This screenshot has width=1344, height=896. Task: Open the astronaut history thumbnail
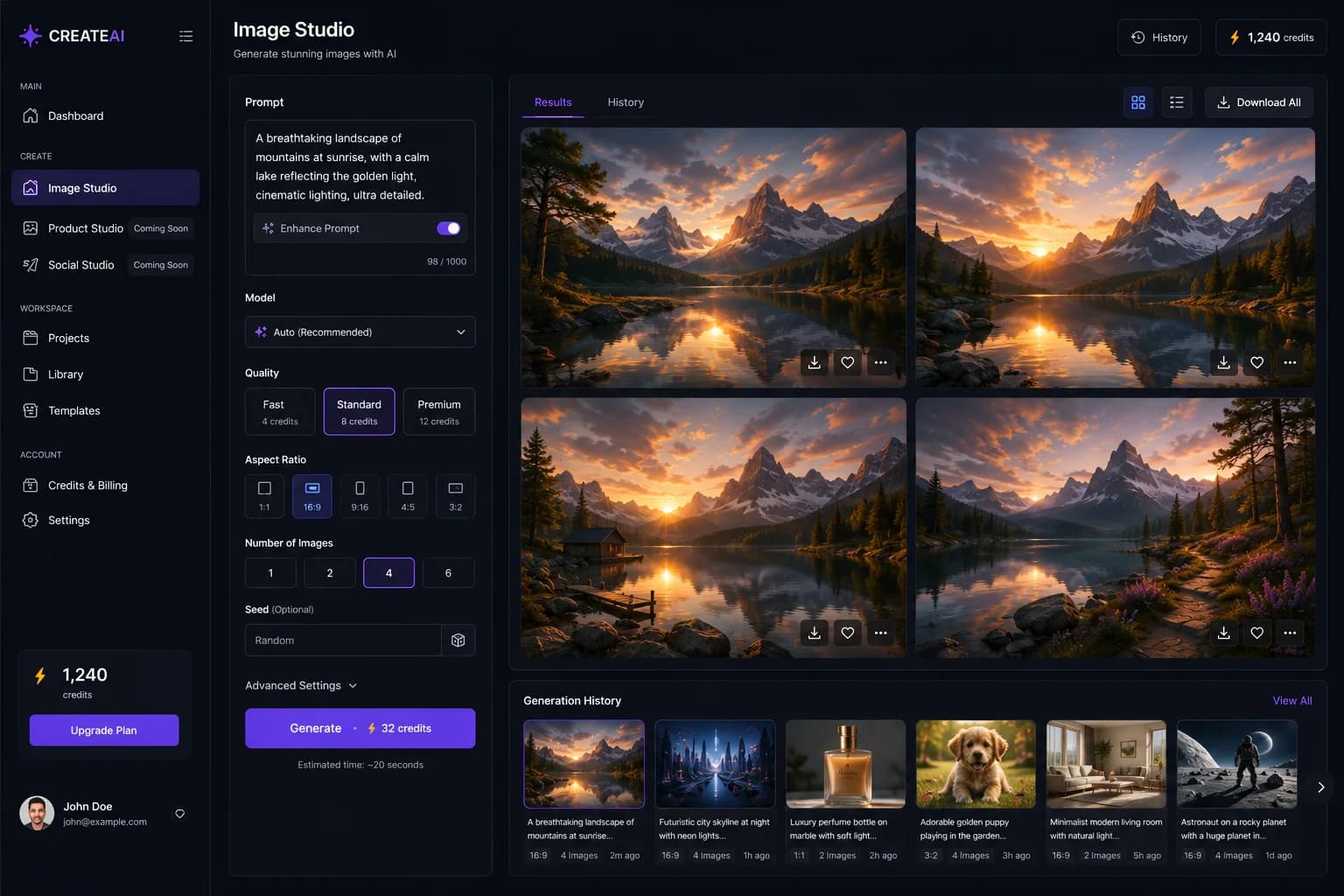[1236, 764]
